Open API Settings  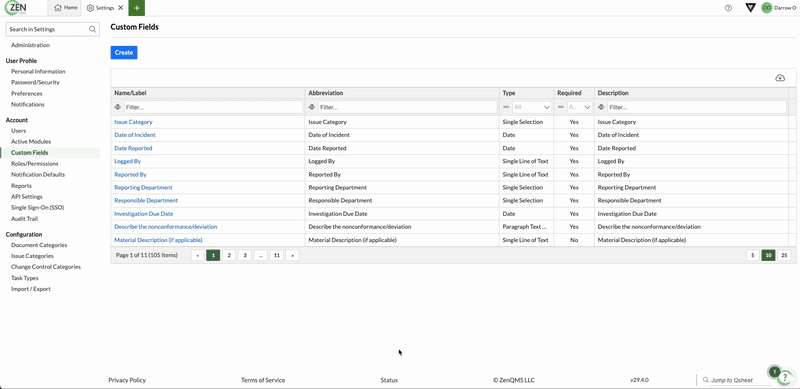[27, 197]
